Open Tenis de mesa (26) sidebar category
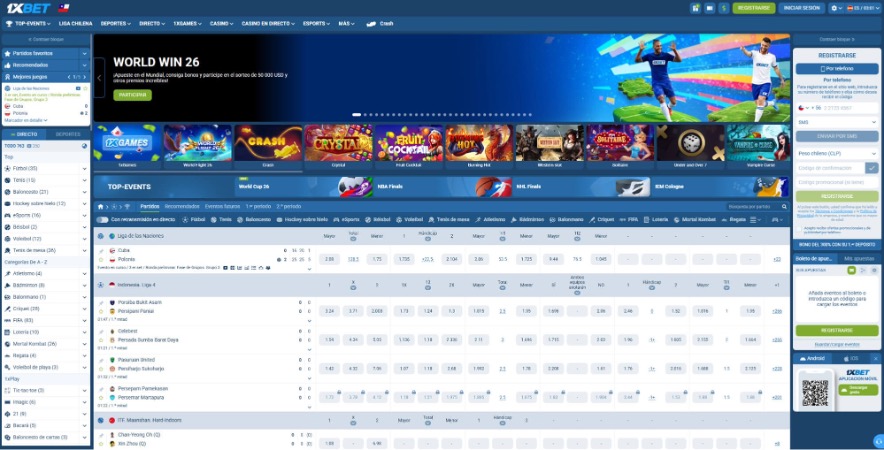 pyautogui.click(x=46, y=250)
